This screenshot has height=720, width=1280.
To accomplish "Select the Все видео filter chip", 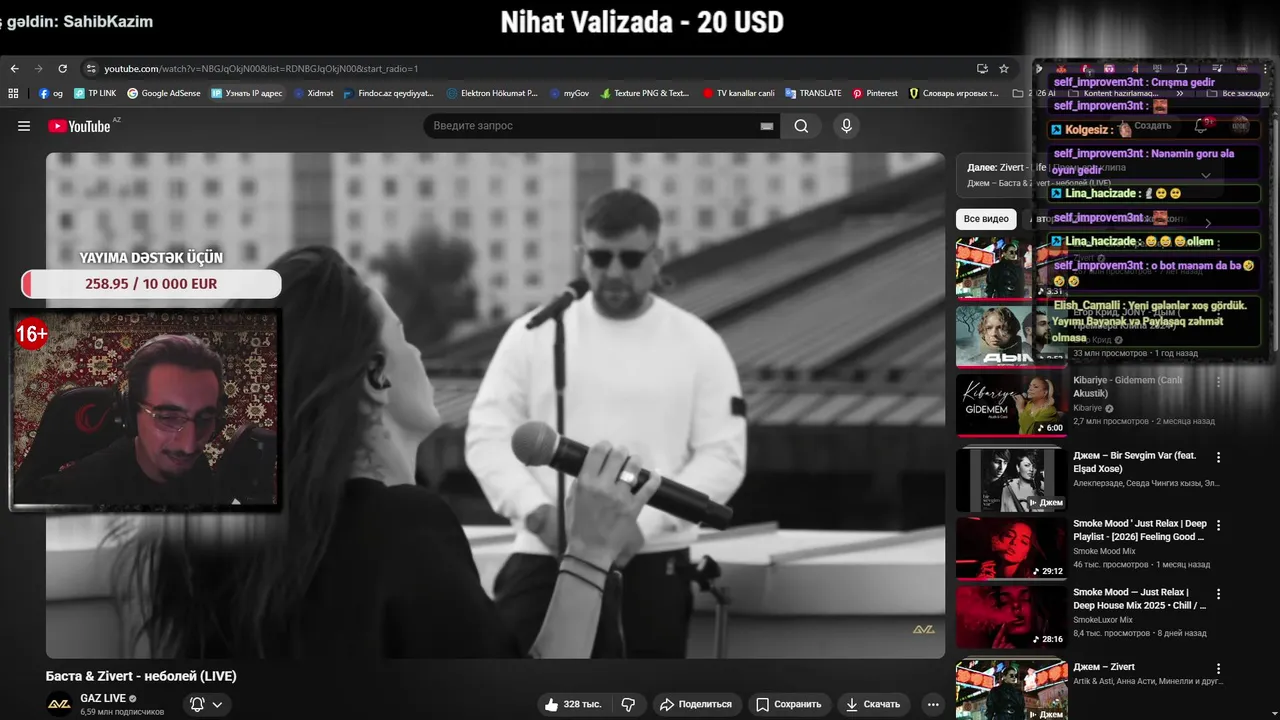I will [986, 219].
